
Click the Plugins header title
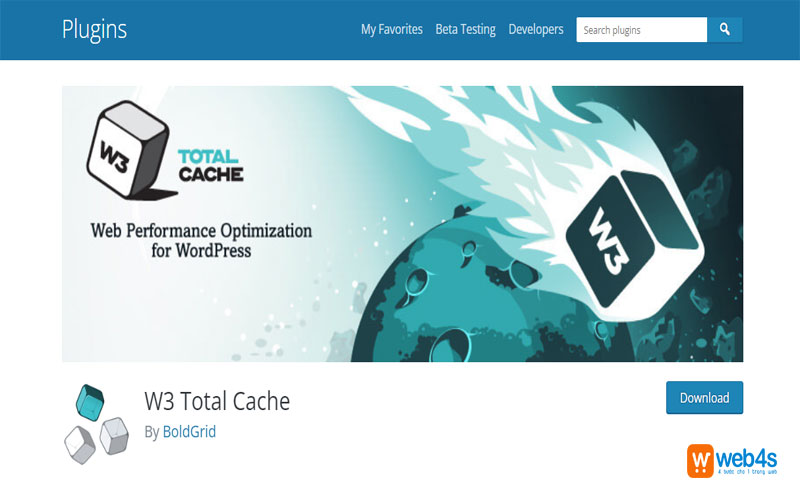point(94,29)
